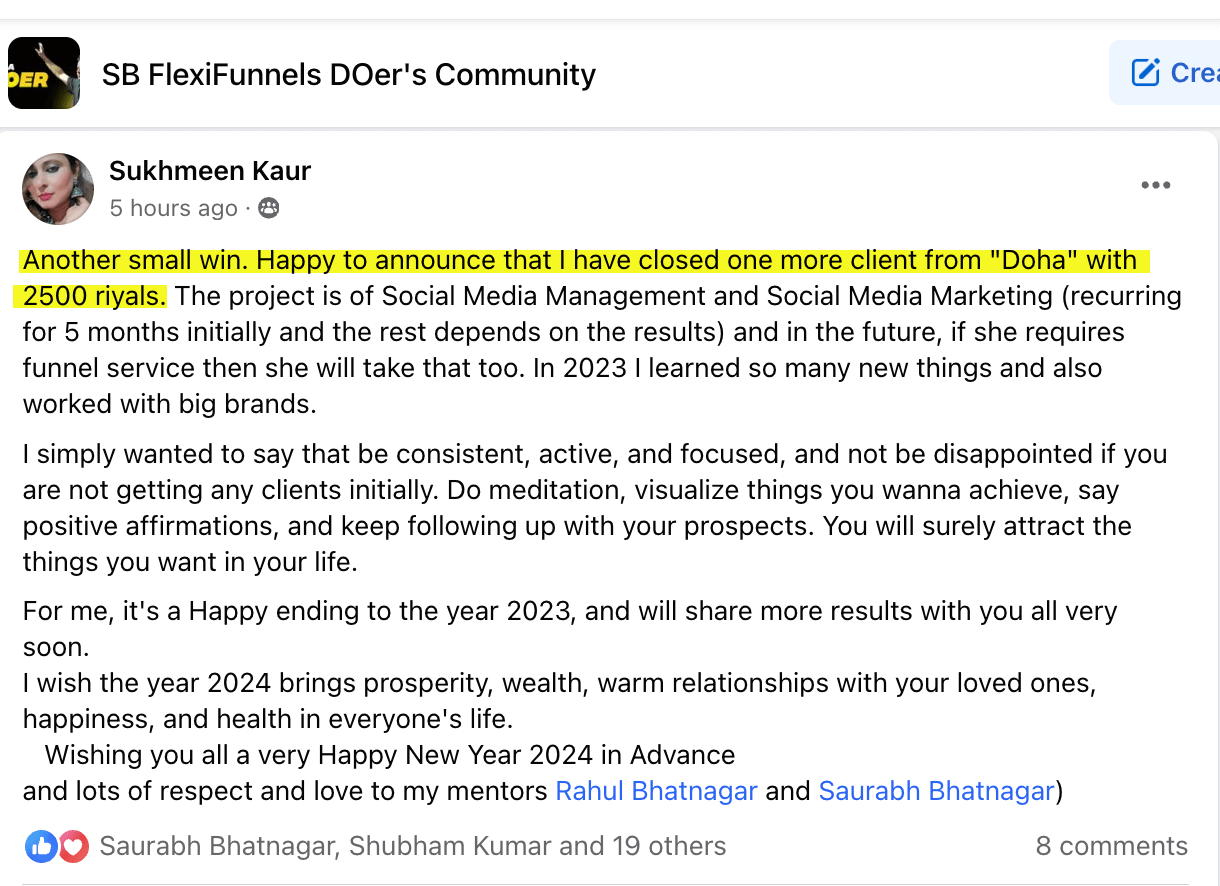Click the 'I wish the year 2024 brings' sentence
The height and width of the screenshot is (886, 1220).
point(559,683)
